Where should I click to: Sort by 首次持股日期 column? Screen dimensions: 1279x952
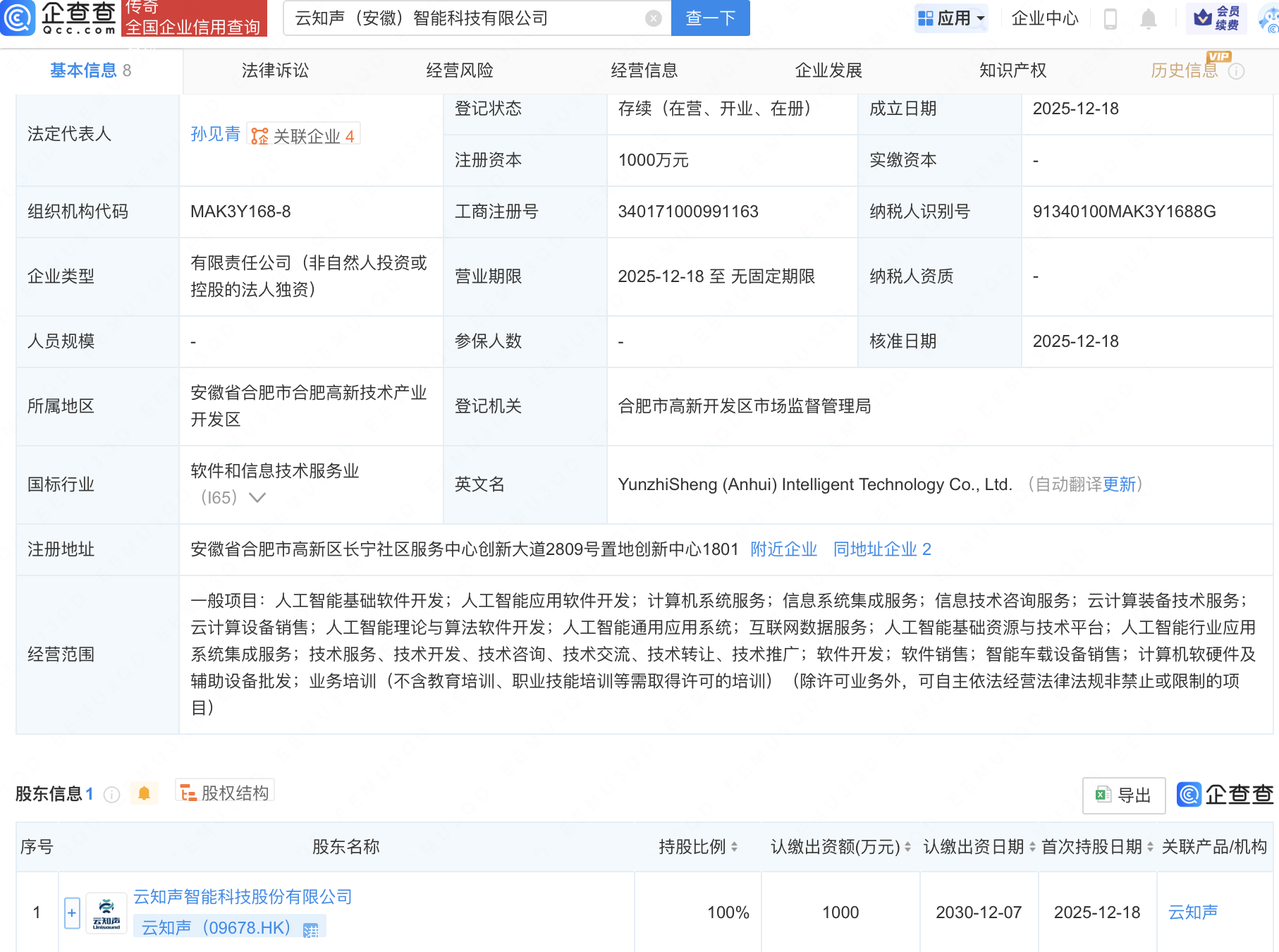point(1150,847)
